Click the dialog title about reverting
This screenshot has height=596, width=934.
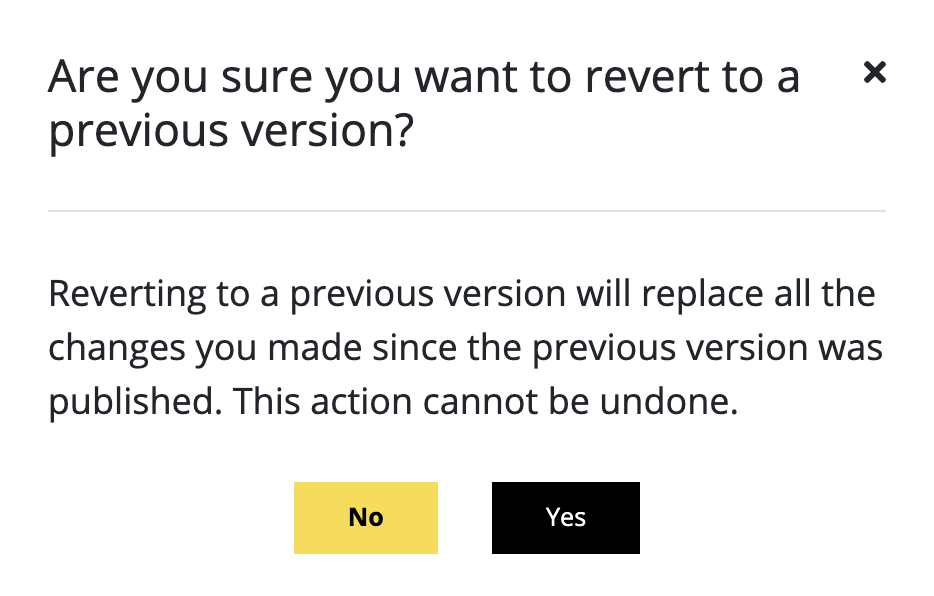pyautogui.click(x=424, y=104)
